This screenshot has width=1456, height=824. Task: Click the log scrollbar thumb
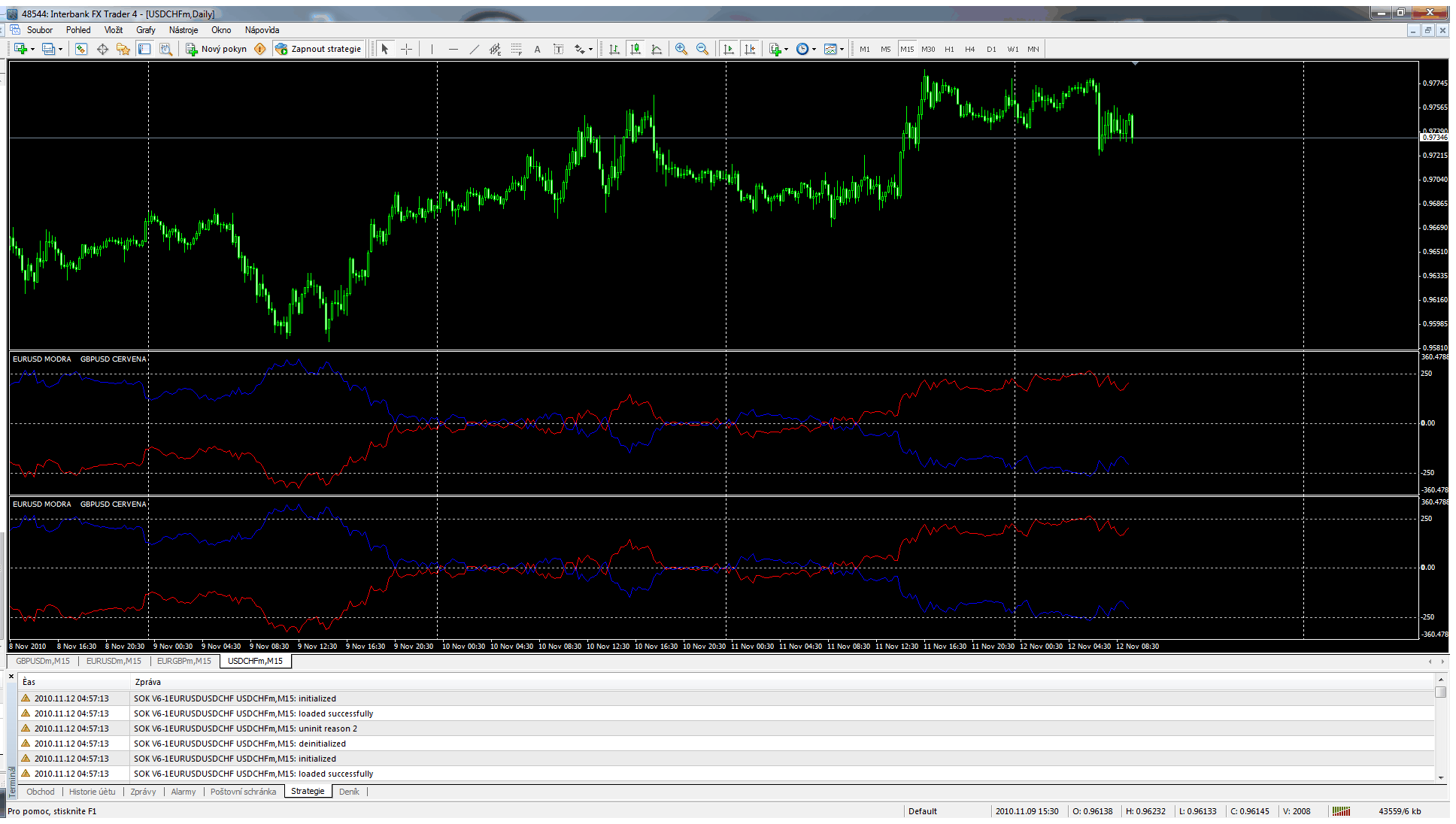(x=1441, y=692)
